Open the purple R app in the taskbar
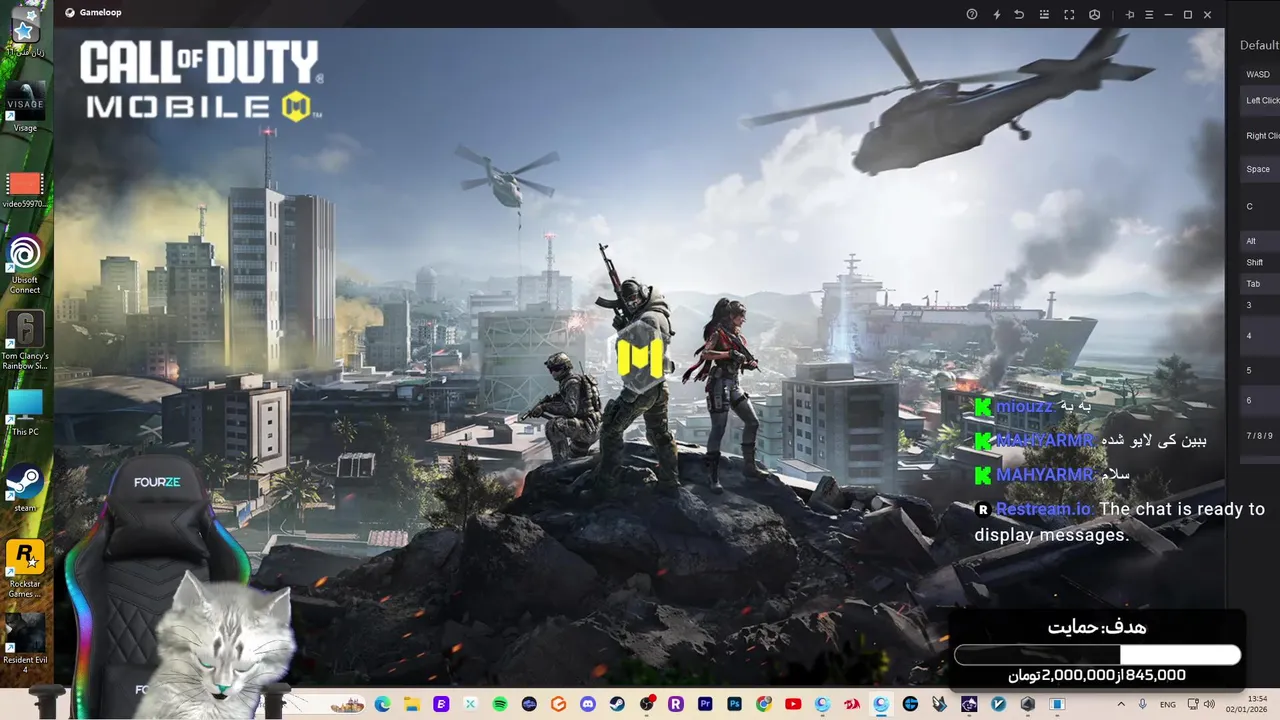The image size is (1280, 720). (x=676, y=704)
